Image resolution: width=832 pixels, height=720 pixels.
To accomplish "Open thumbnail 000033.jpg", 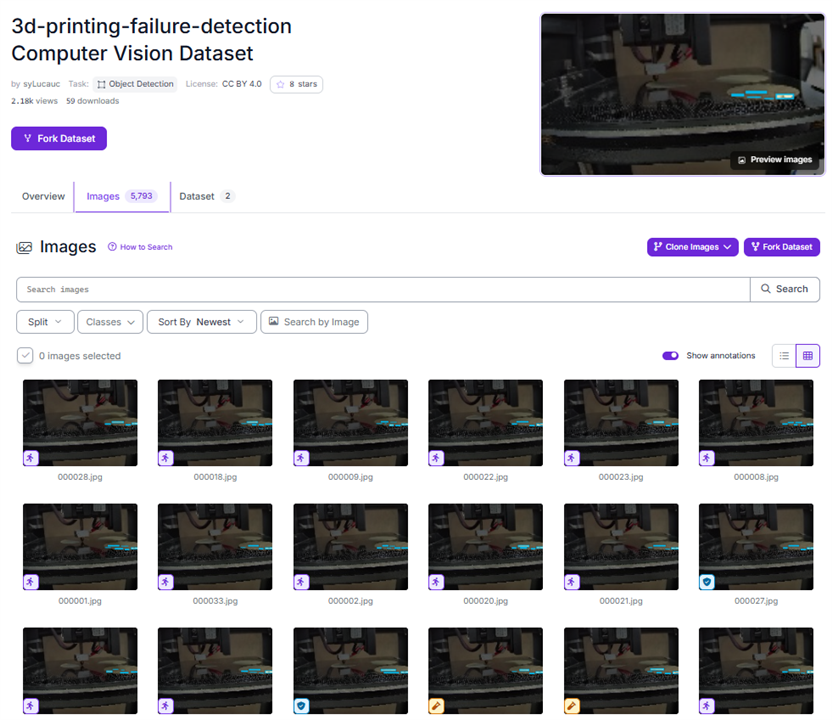I will (215, 547).
